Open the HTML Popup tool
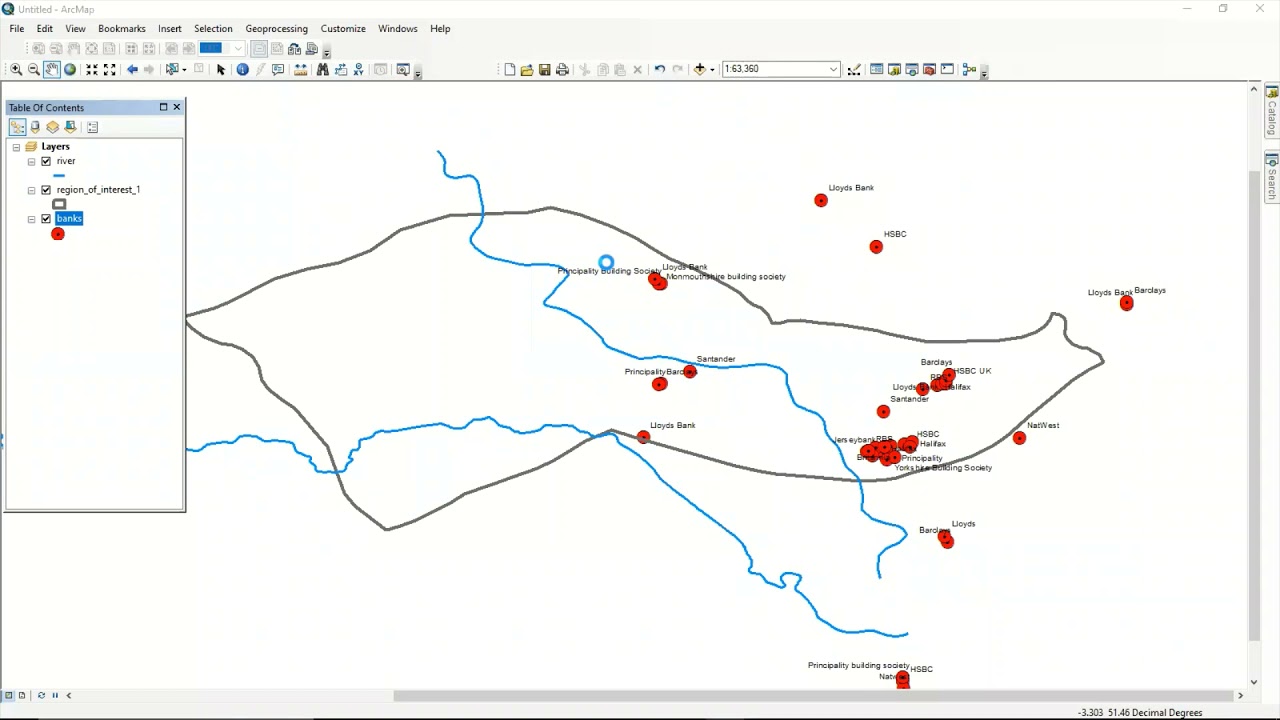The image size is (1280, 720). [x=278, y=69]
